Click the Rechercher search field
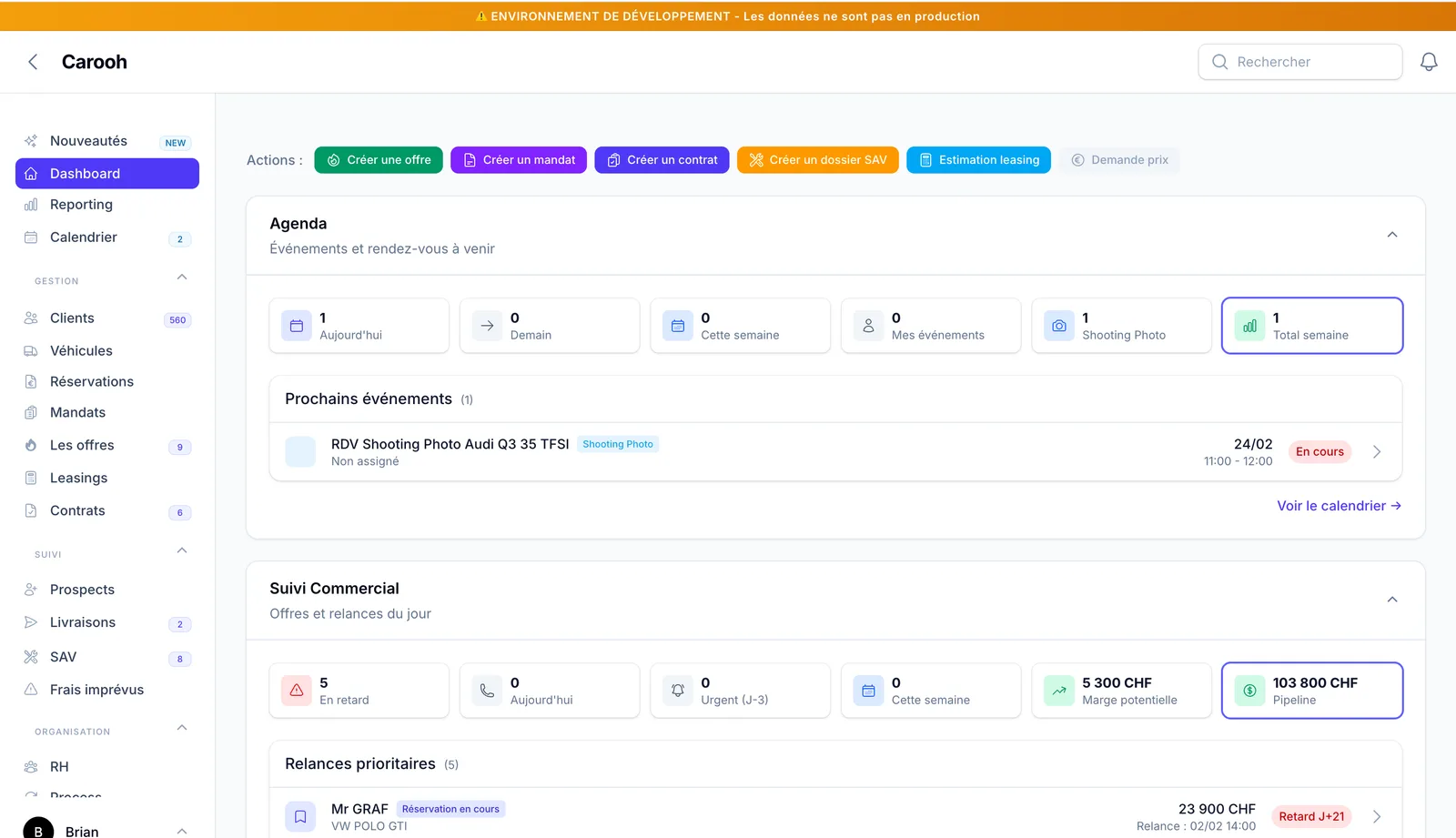The height and width of the screenshot is (838, 1456). (1299, 62)
